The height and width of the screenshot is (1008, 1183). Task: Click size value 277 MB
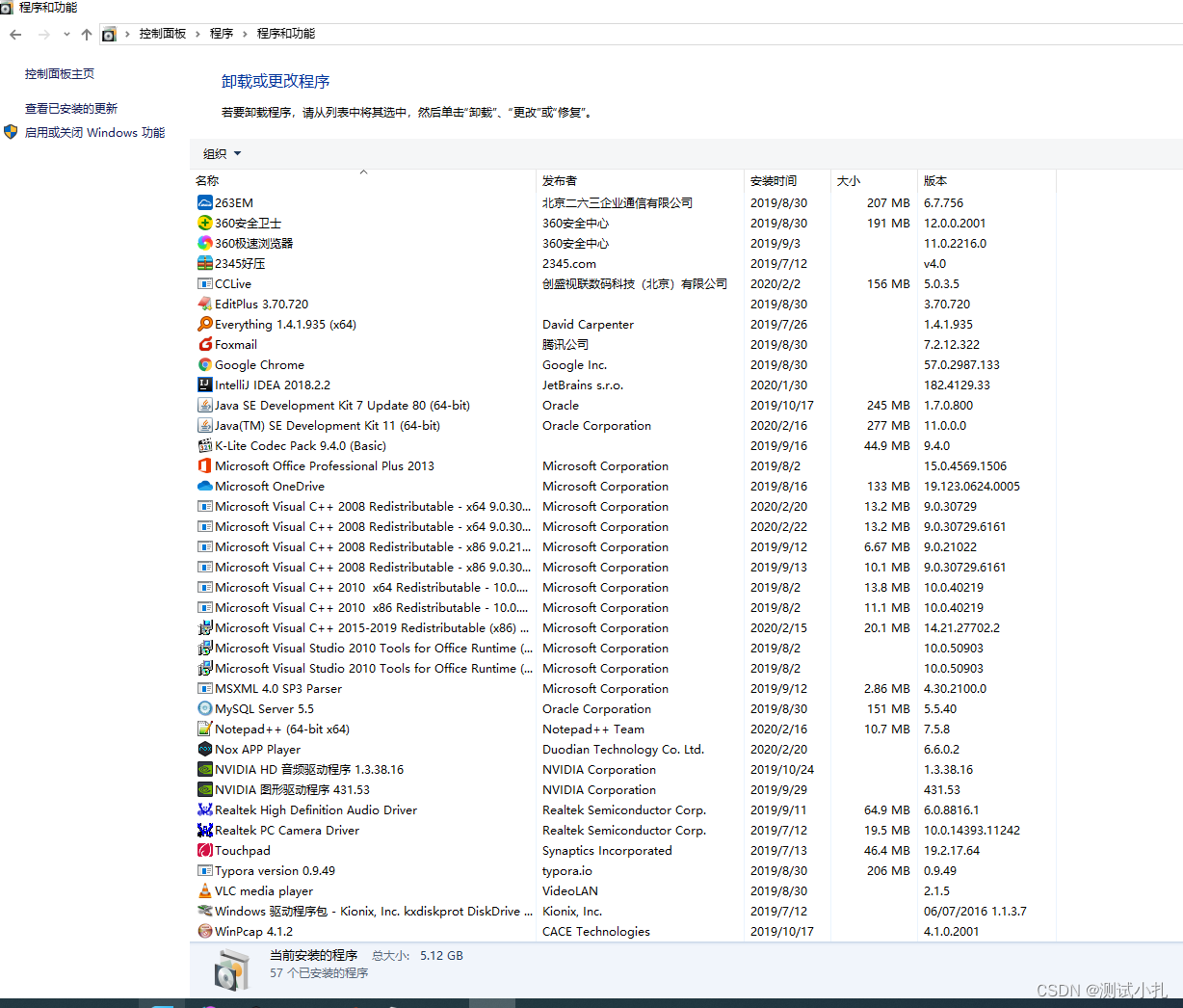click(888, 425)
